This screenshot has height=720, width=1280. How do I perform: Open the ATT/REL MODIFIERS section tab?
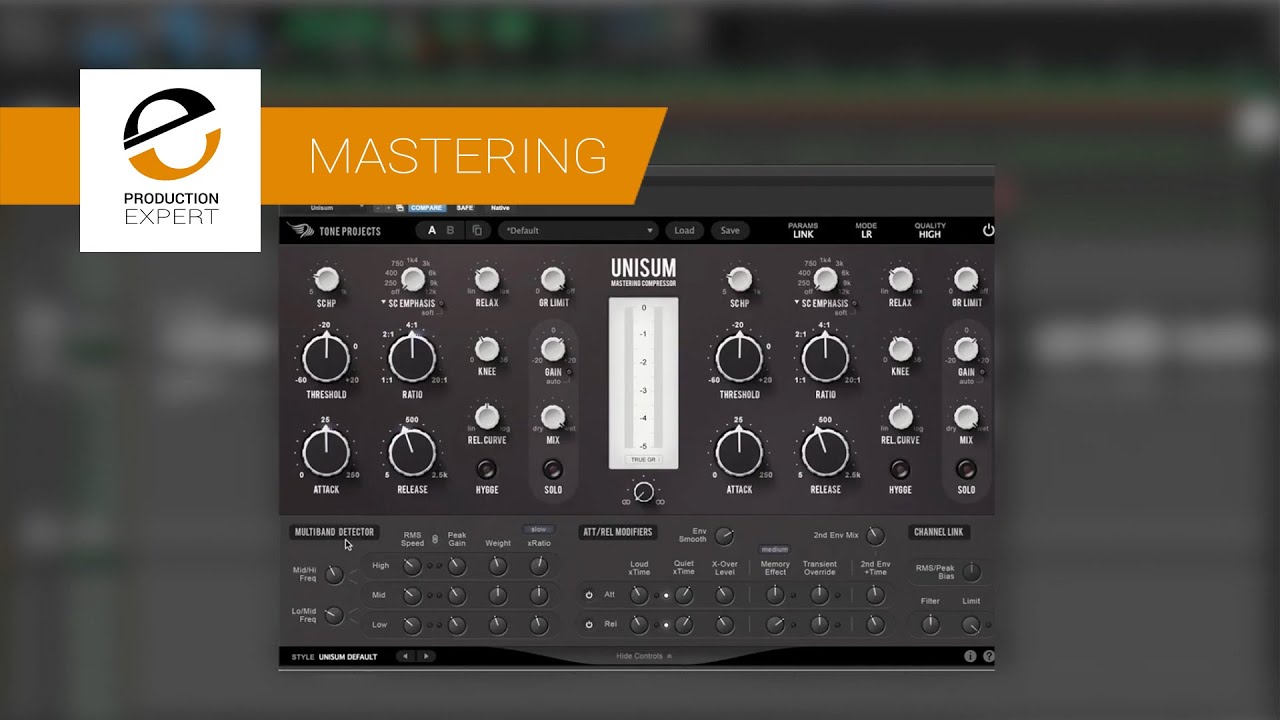coord(617,532)
